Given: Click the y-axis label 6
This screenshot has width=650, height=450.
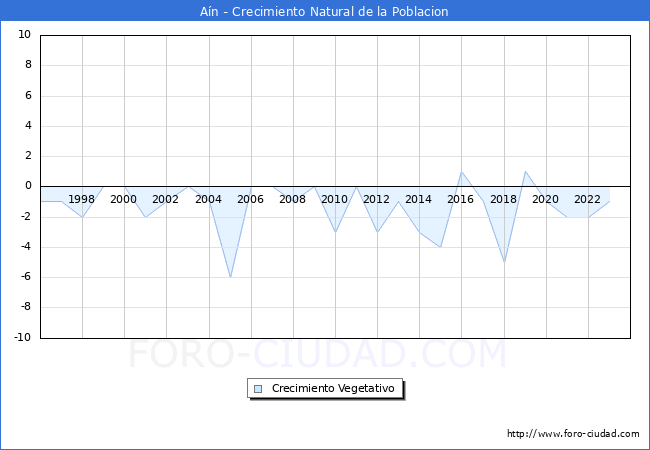Looking at the screenshot, I should click(28, 95).
